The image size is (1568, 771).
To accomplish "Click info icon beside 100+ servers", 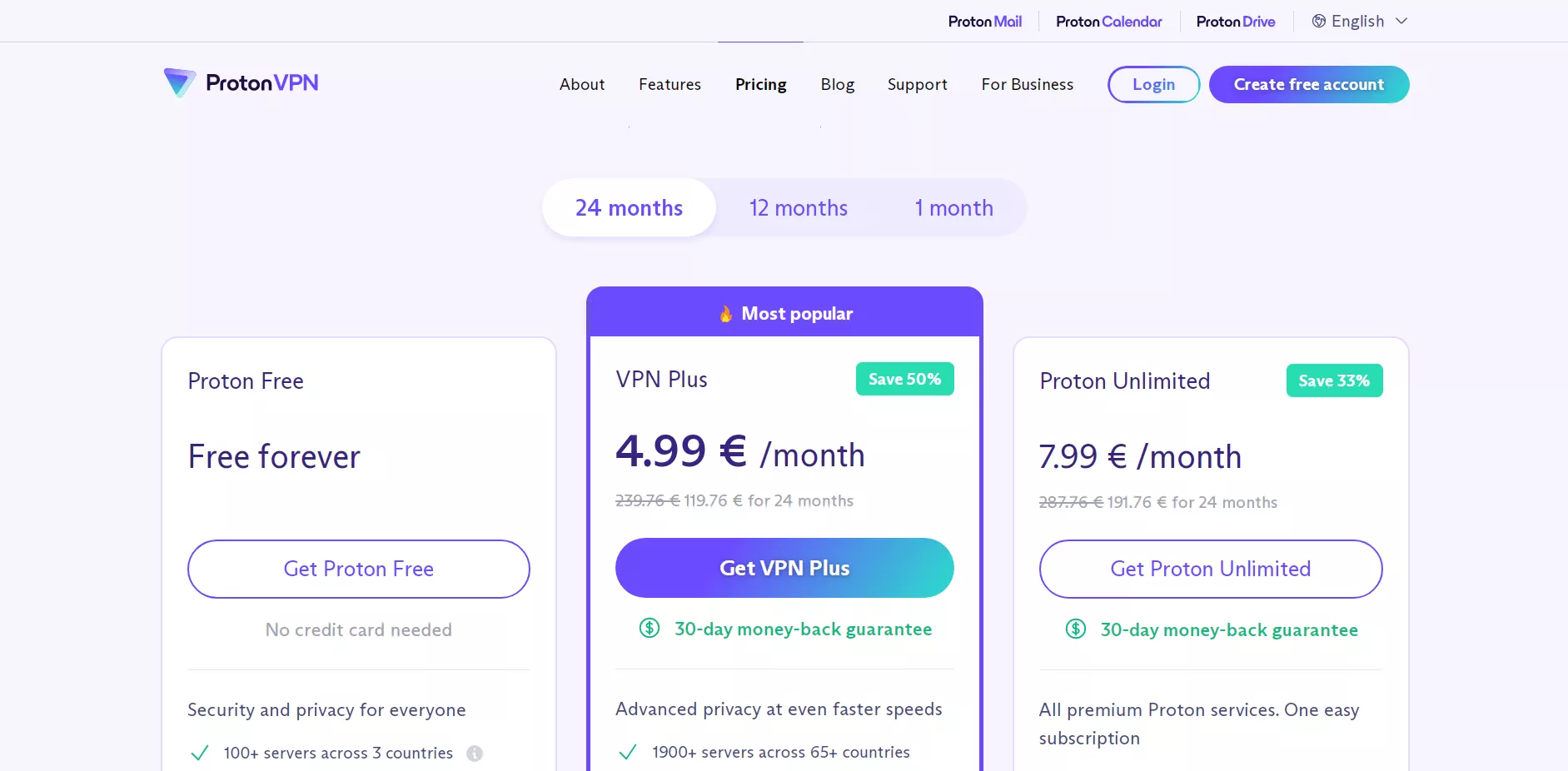I will (475, 754).
